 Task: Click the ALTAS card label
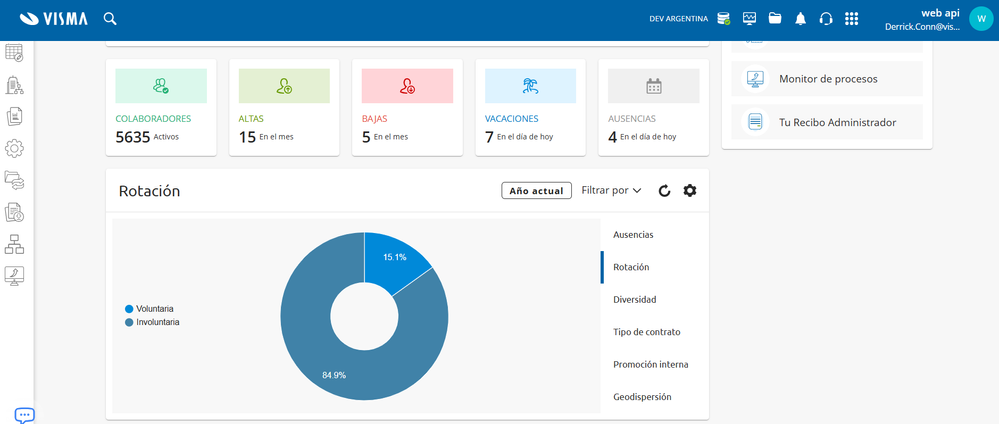(x=251, y=119)
